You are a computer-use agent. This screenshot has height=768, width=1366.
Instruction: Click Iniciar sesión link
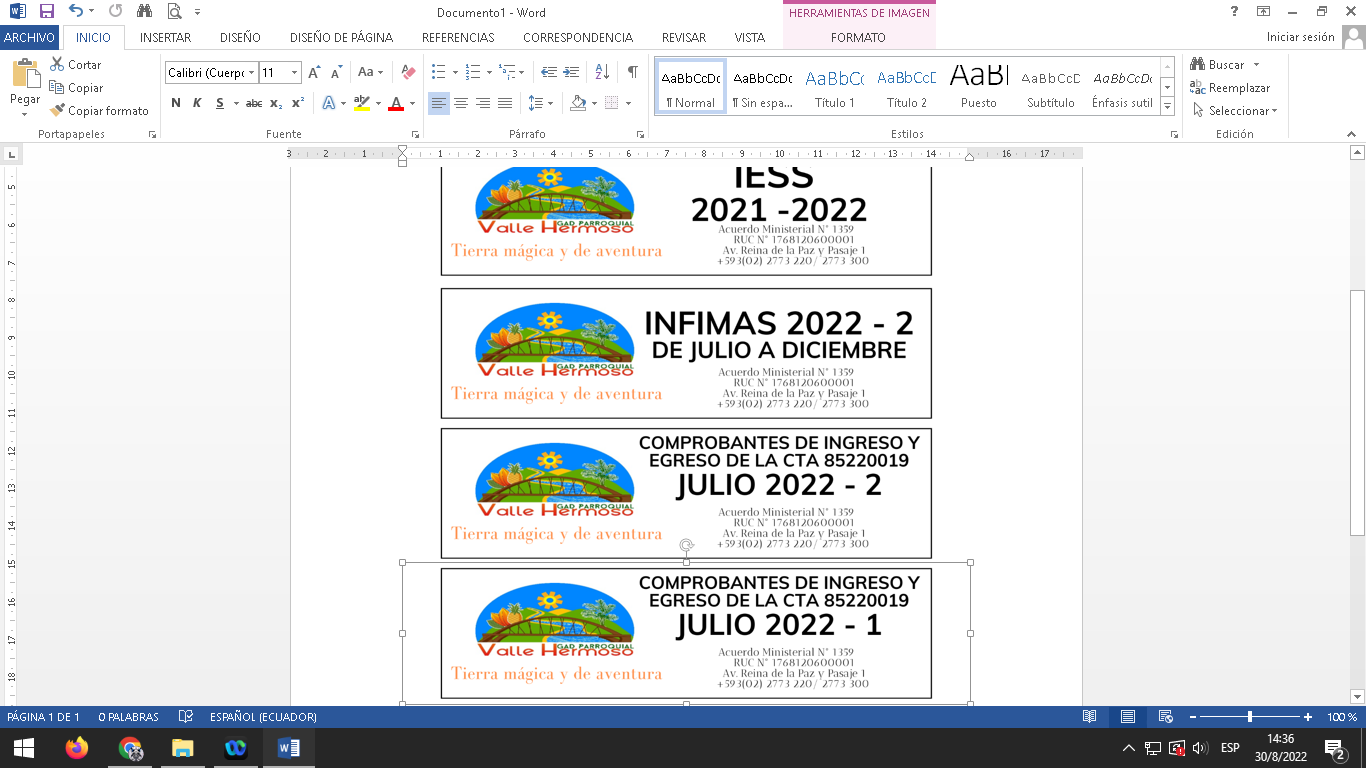pyautogui.click(x=1300, y=37)
